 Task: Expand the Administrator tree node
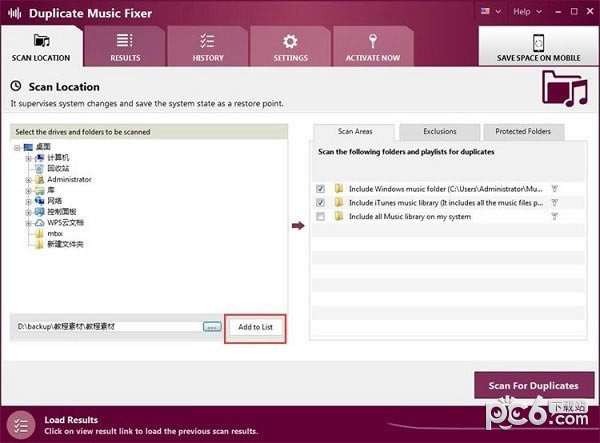click(x=28, y=179)
